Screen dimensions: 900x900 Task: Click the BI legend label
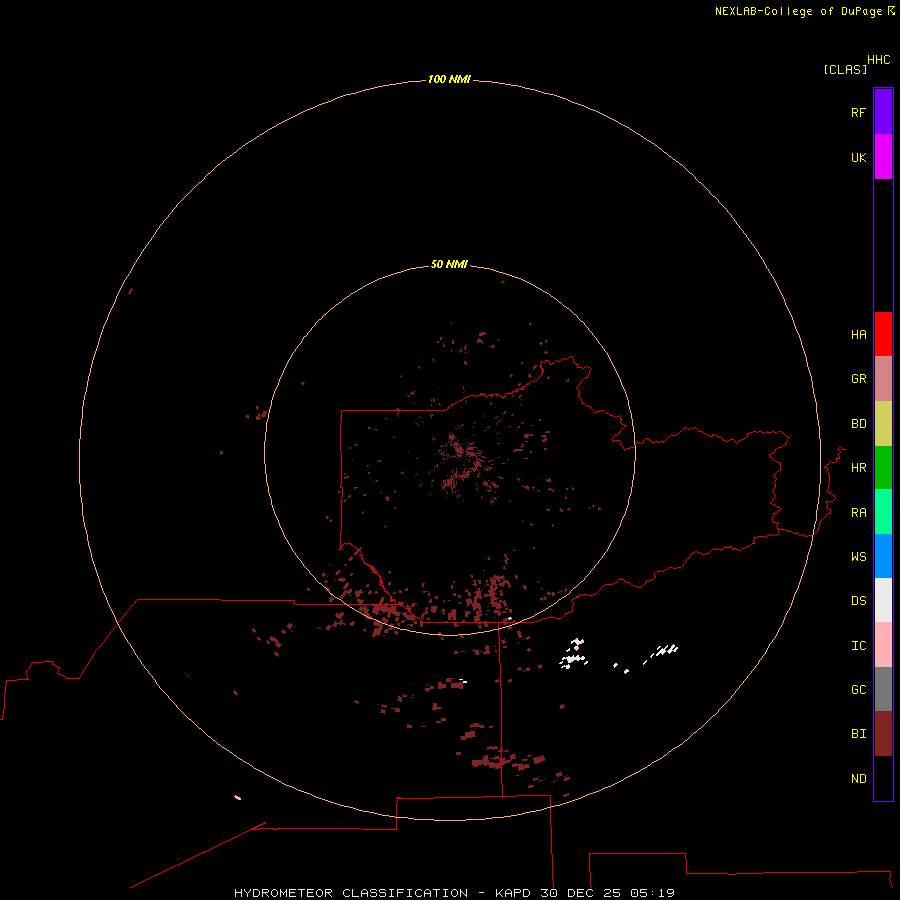tap(858, 734)
